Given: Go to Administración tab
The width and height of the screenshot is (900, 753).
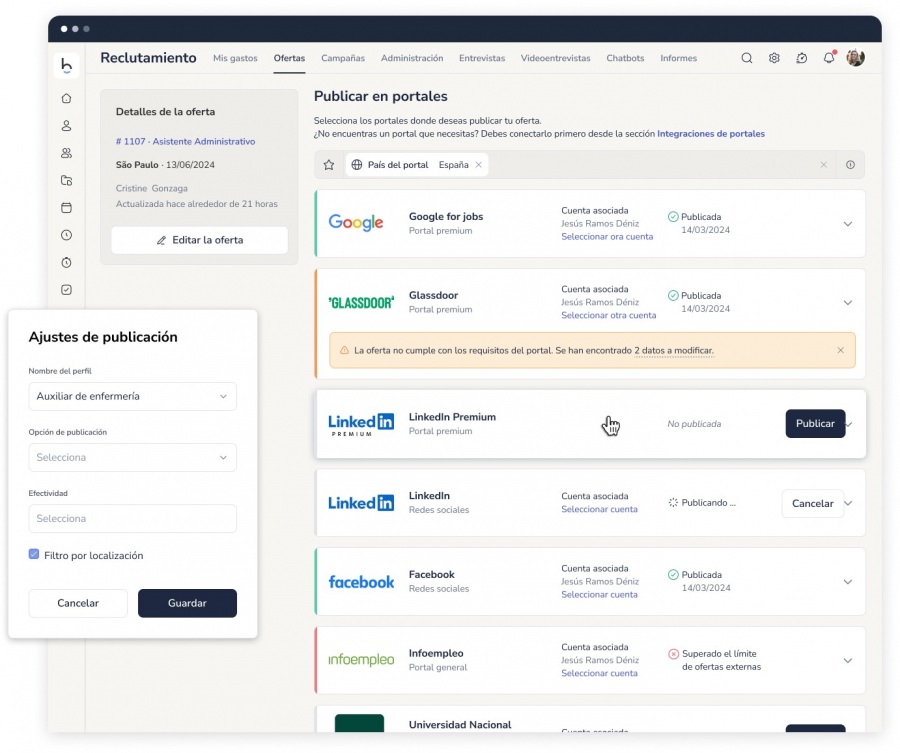Looking at the screenshot, I should [x=412, y=58].
